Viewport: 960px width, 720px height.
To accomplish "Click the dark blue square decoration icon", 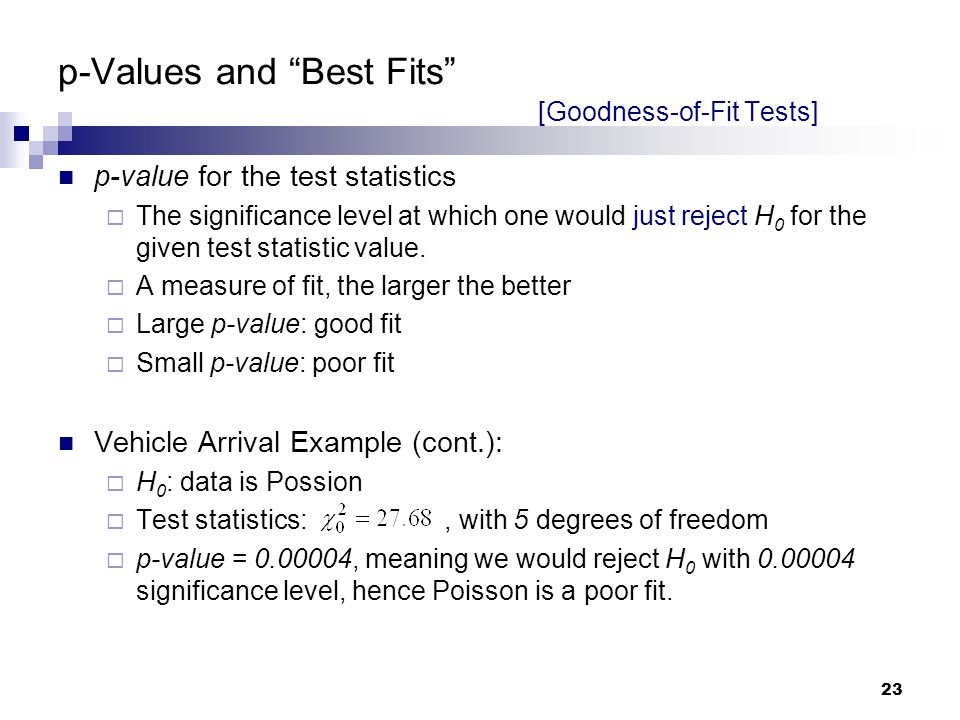I will [x=21, y=133].
